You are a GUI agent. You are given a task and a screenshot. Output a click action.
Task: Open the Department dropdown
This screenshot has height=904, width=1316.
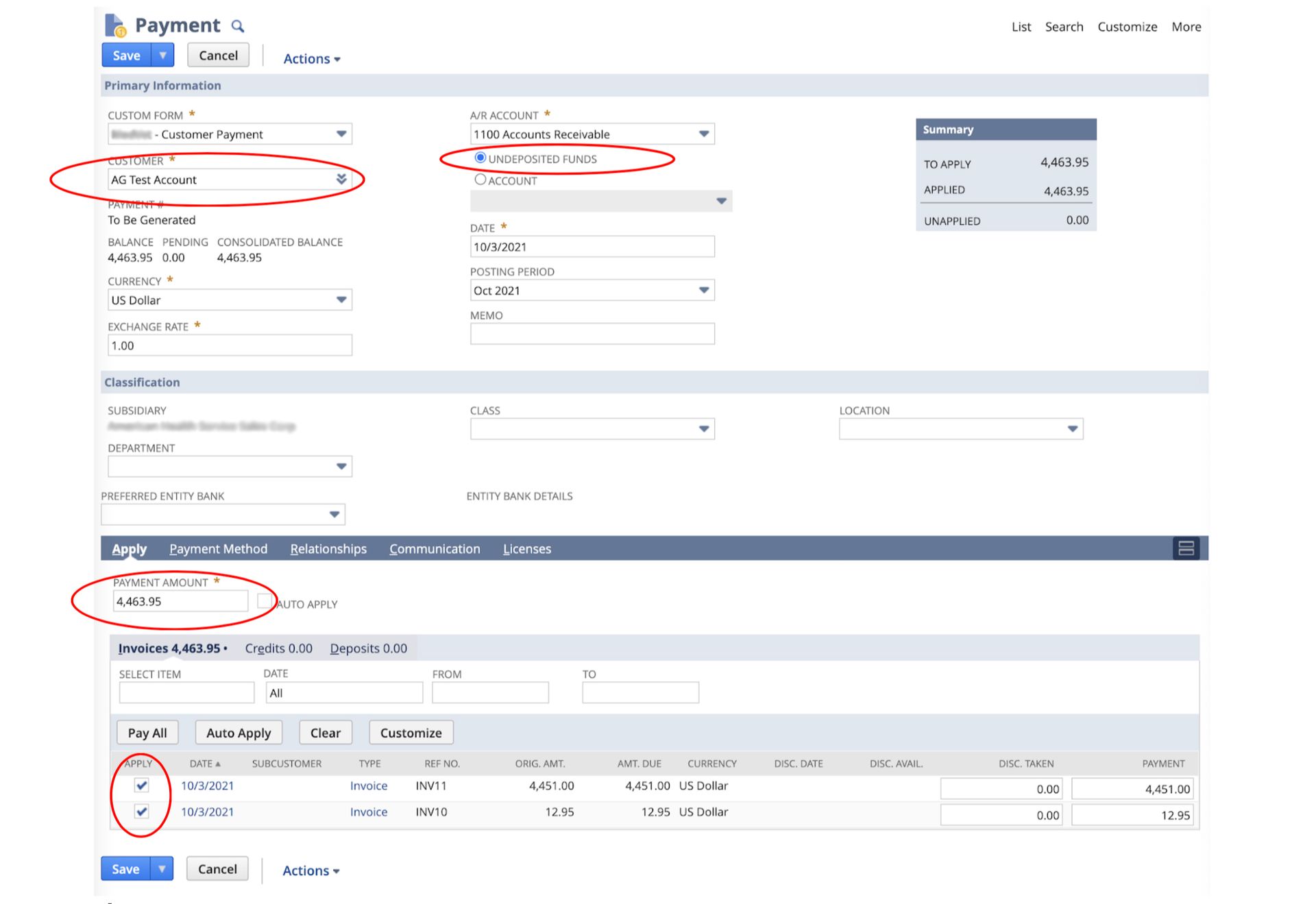coord(341,466)
